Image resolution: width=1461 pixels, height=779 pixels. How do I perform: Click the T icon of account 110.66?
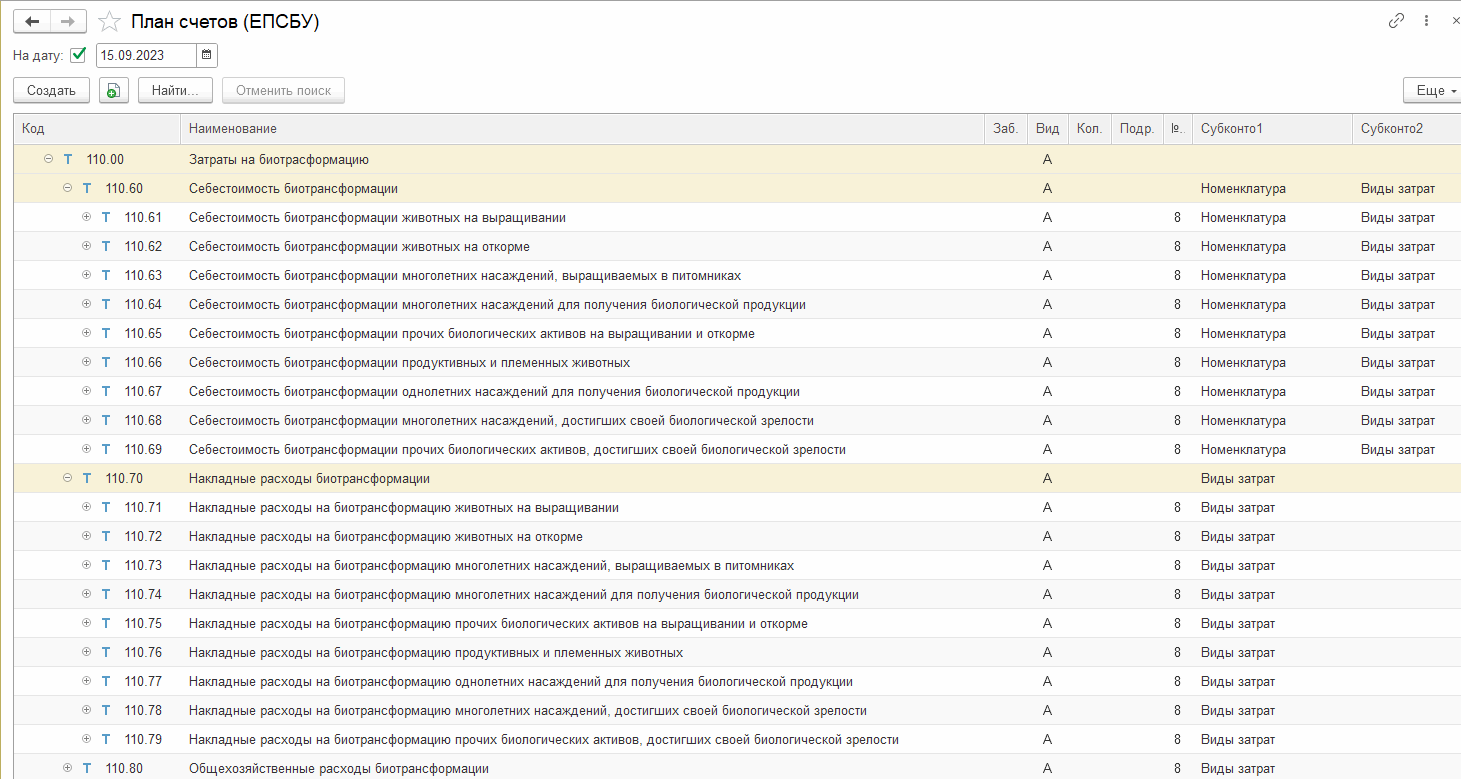106,362
